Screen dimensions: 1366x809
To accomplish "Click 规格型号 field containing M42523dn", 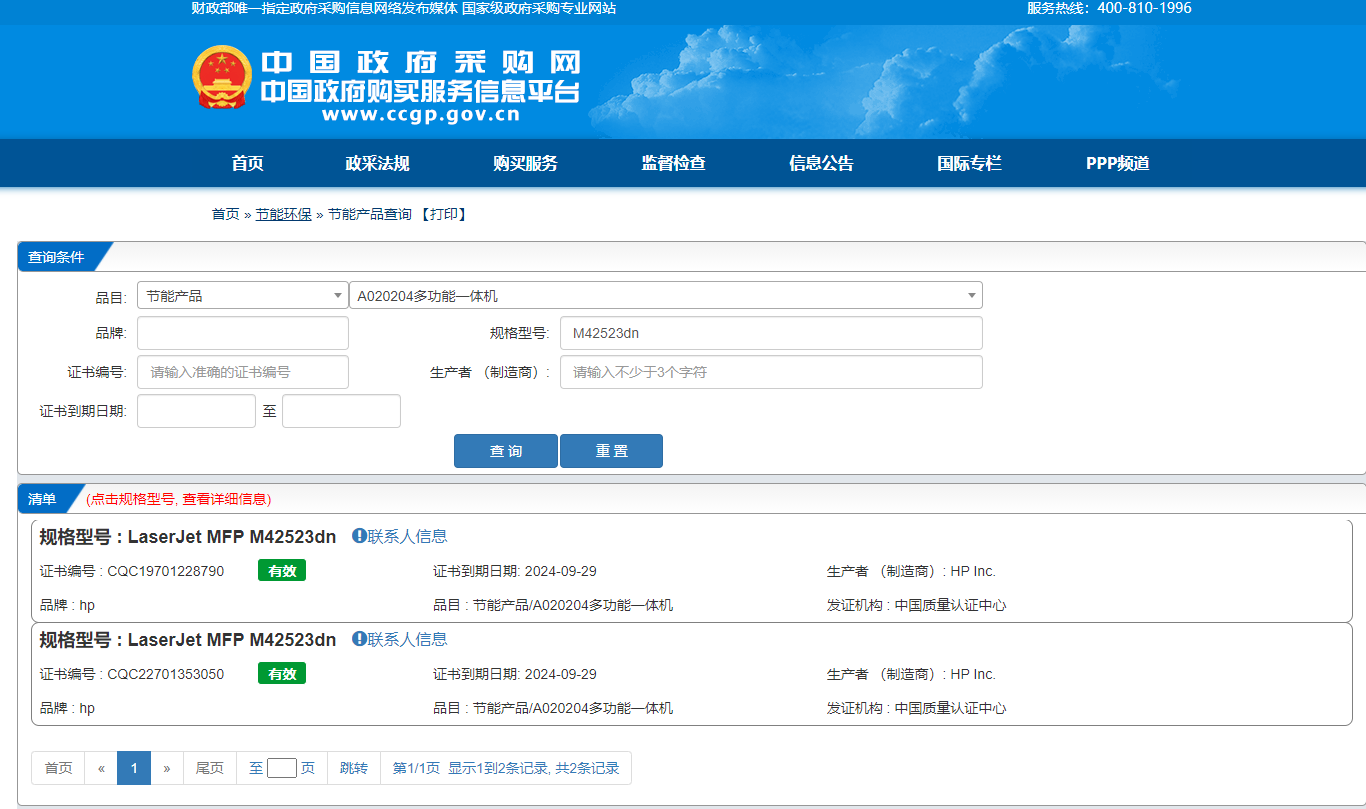I will (771, 333).
